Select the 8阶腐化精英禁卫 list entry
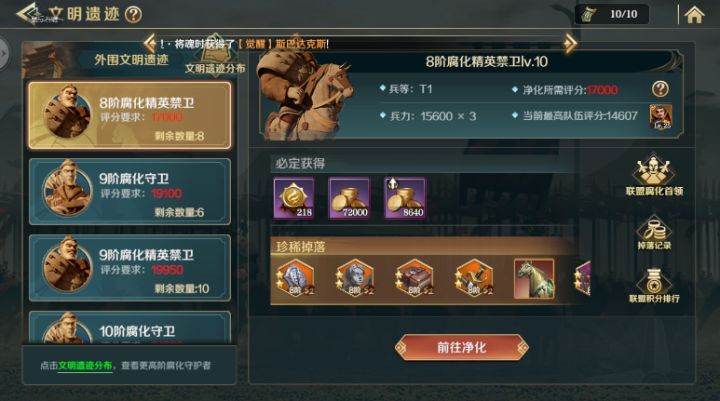720x401 pixels. [129, 116]
